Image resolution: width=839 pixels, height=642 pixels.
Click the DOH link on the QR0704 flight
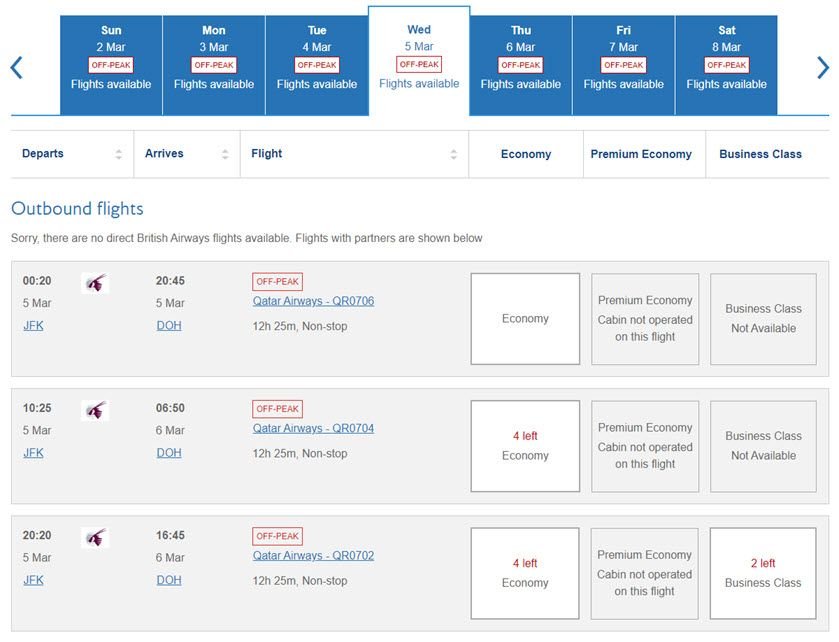pos(168,452)
